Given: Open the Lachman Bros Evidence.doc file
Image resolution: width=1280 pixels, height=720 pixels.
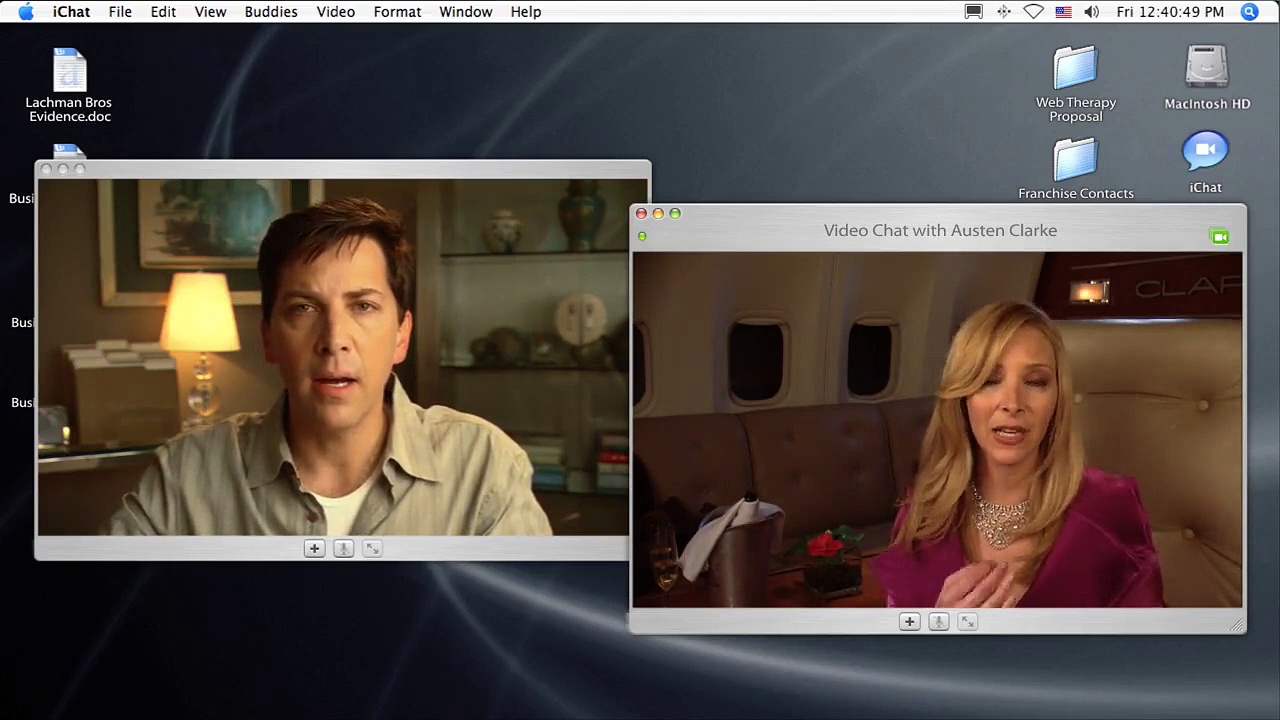Looking at the screenshot, I should pyautogui.click(x=69, y=72).
